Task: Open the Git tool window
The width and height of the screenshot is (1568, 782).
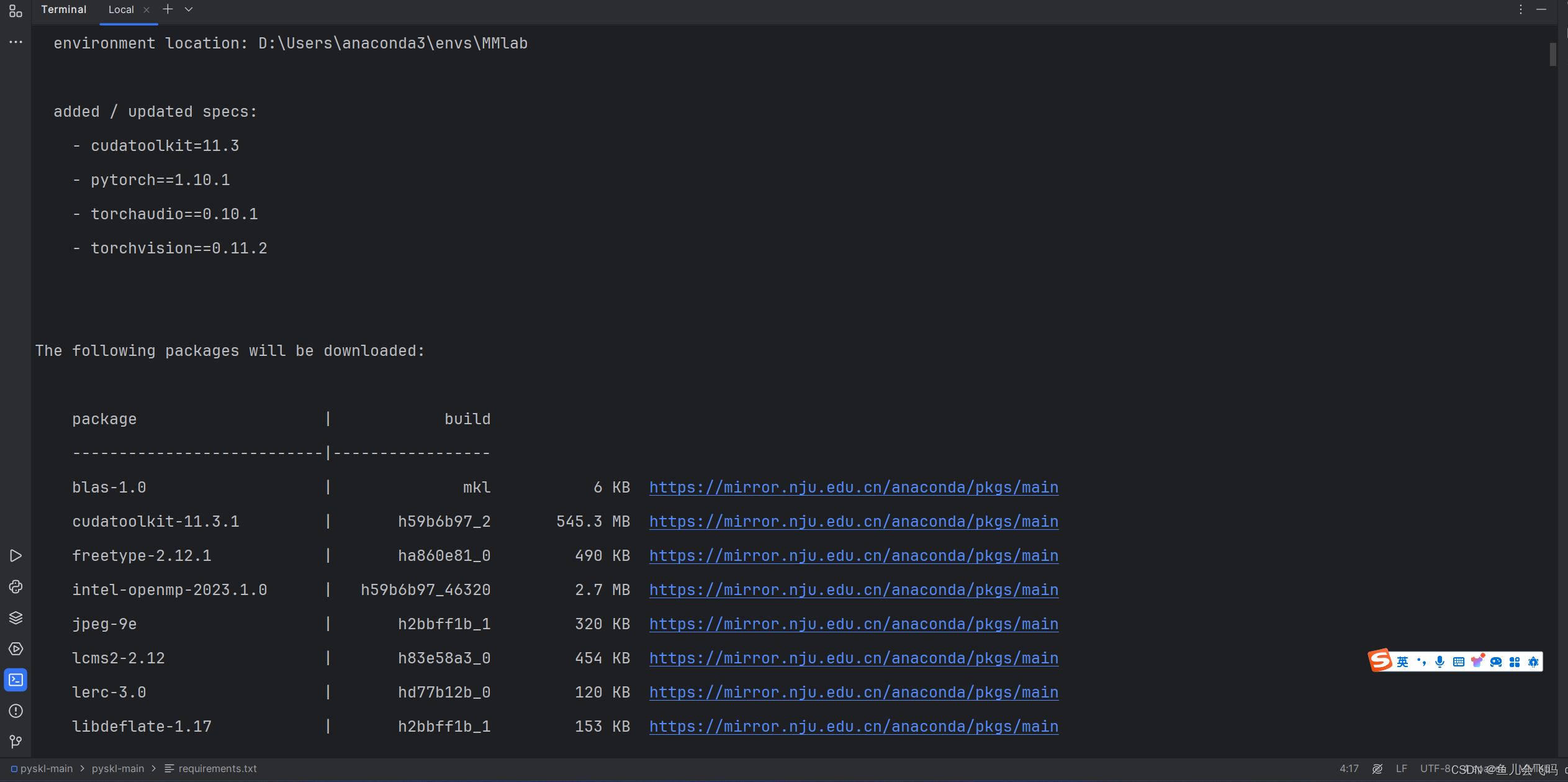Action: tap(16, 742)
